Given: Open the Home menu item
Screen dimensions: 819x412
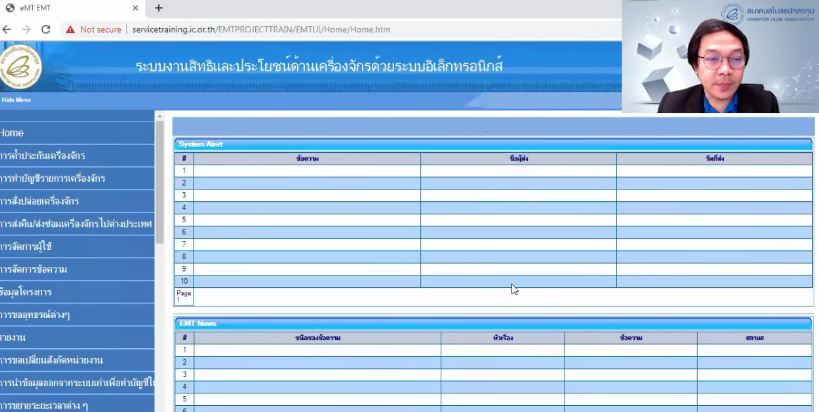Looking at the screenshot, I should click(77, 133).
